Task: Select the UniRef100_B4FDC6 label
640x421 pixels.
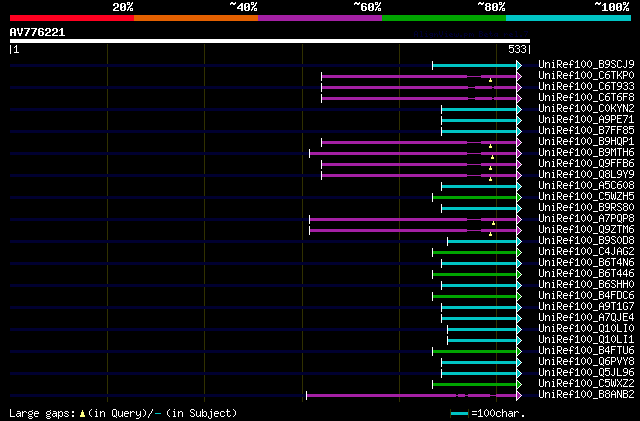Action: click(586, 296)
